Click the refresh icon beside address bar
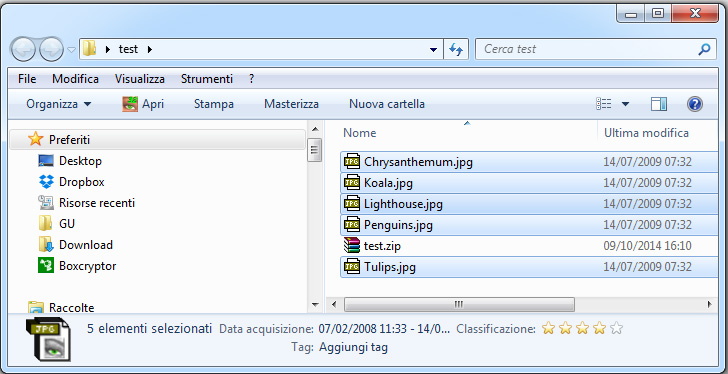 pyautogui.click(x=456, y=49)
